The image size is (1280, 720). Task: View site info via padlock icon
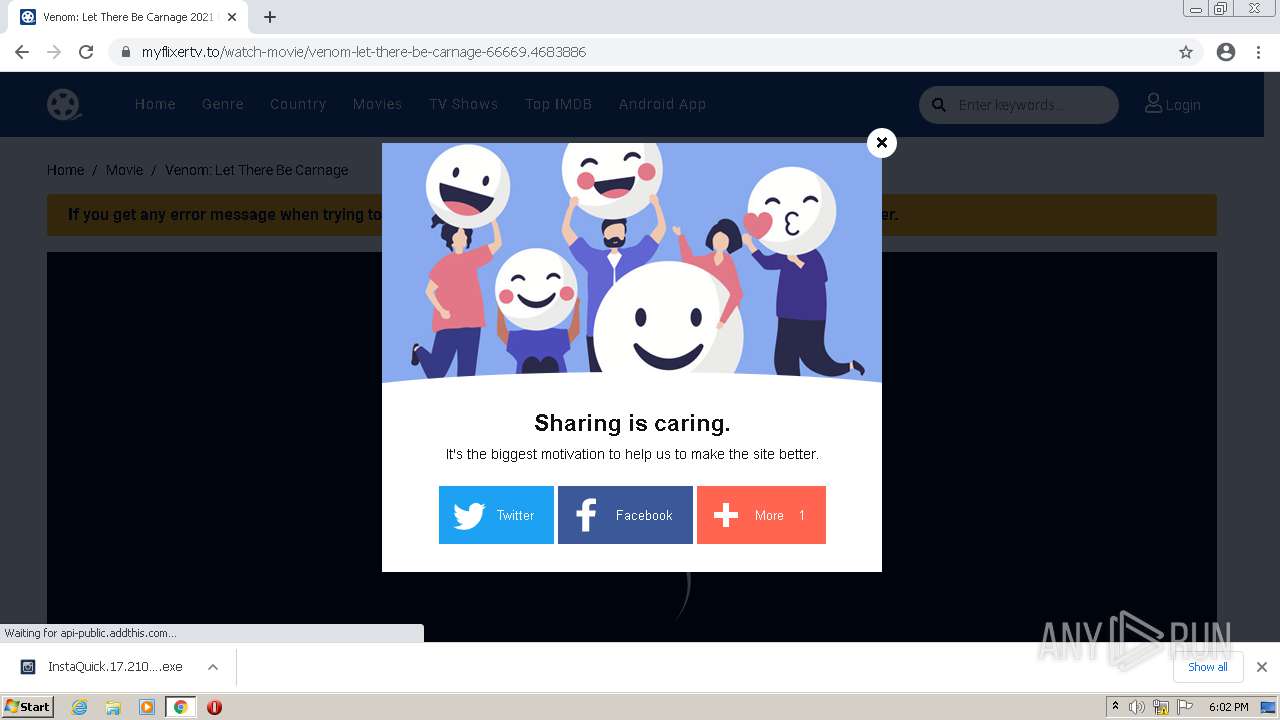pos(126,52)
